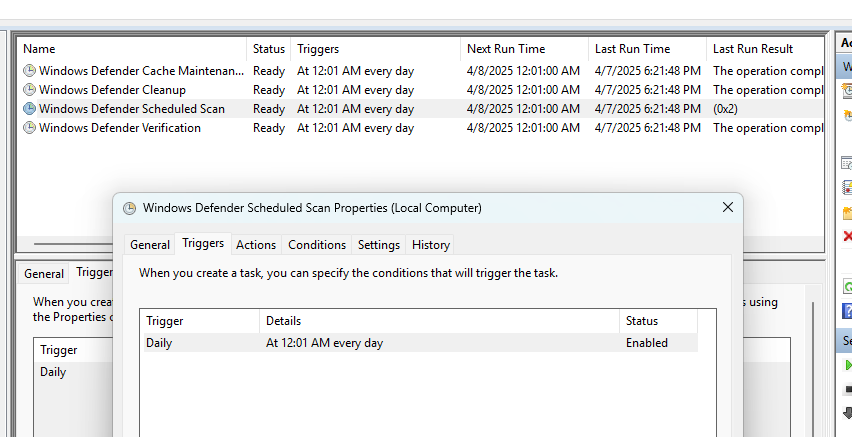Click Trigger column header in Properties dialog
Image resolution: width=852 pixels, height=437 pixels.
coord(199,321)
